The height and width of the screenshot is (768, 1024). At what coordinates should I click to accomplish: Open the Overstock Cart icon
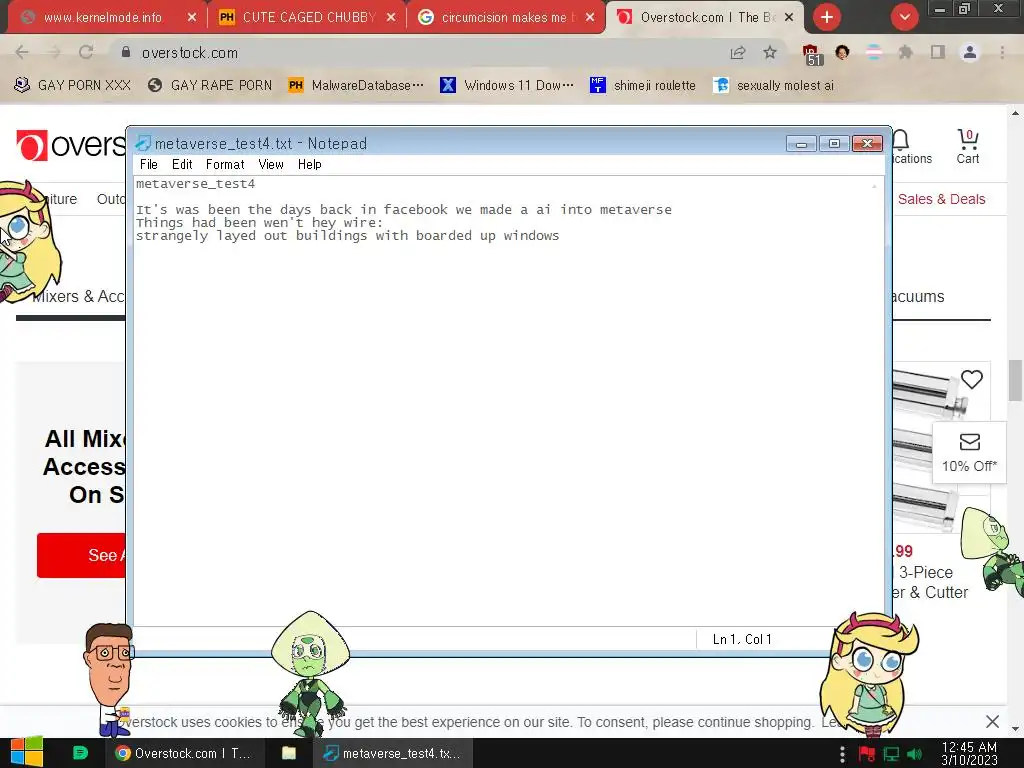968,146
